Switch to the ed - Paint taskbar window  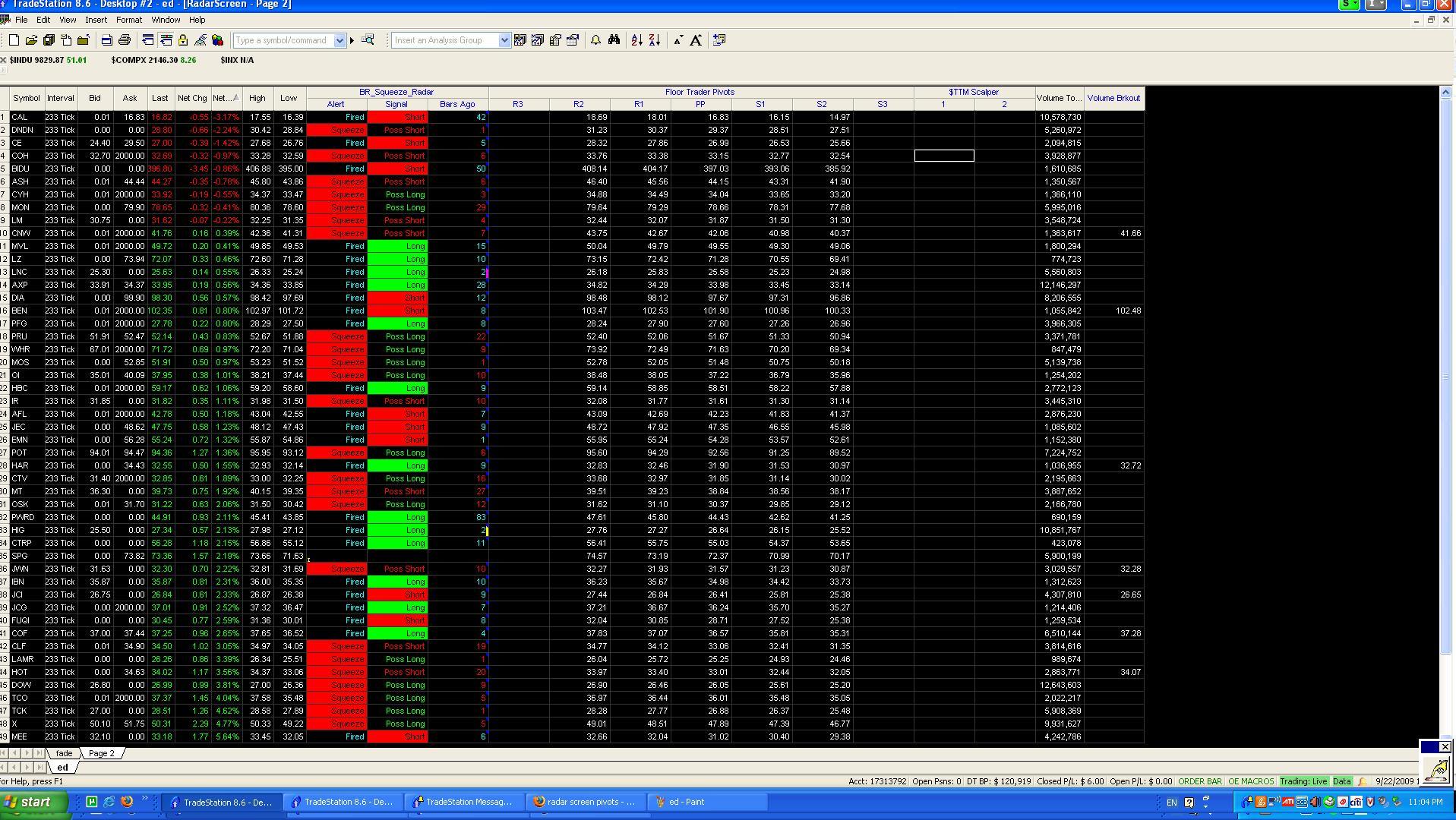[x=709, y=802]
